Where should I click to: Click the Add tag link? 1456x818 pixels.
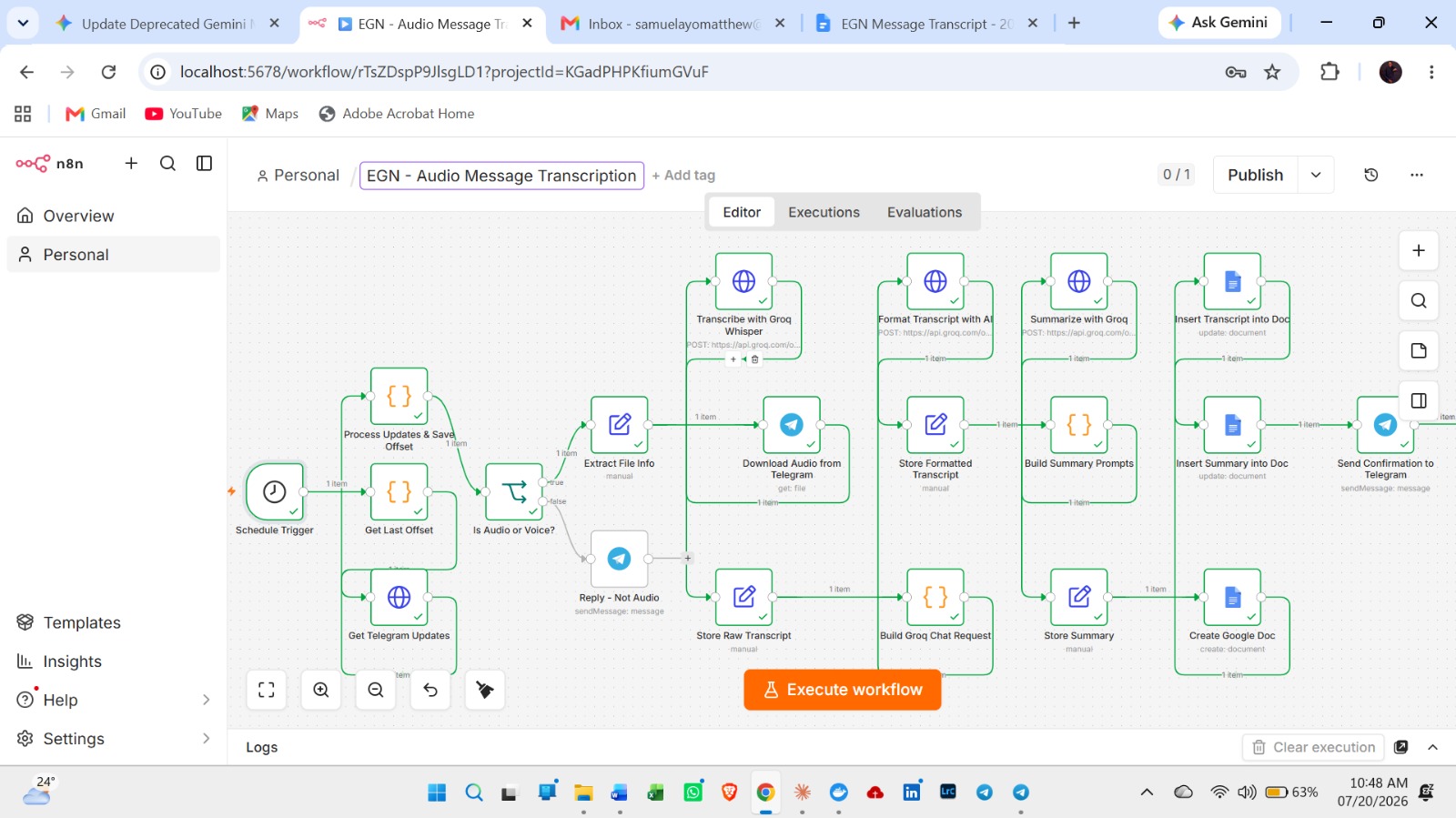[683, 175]
